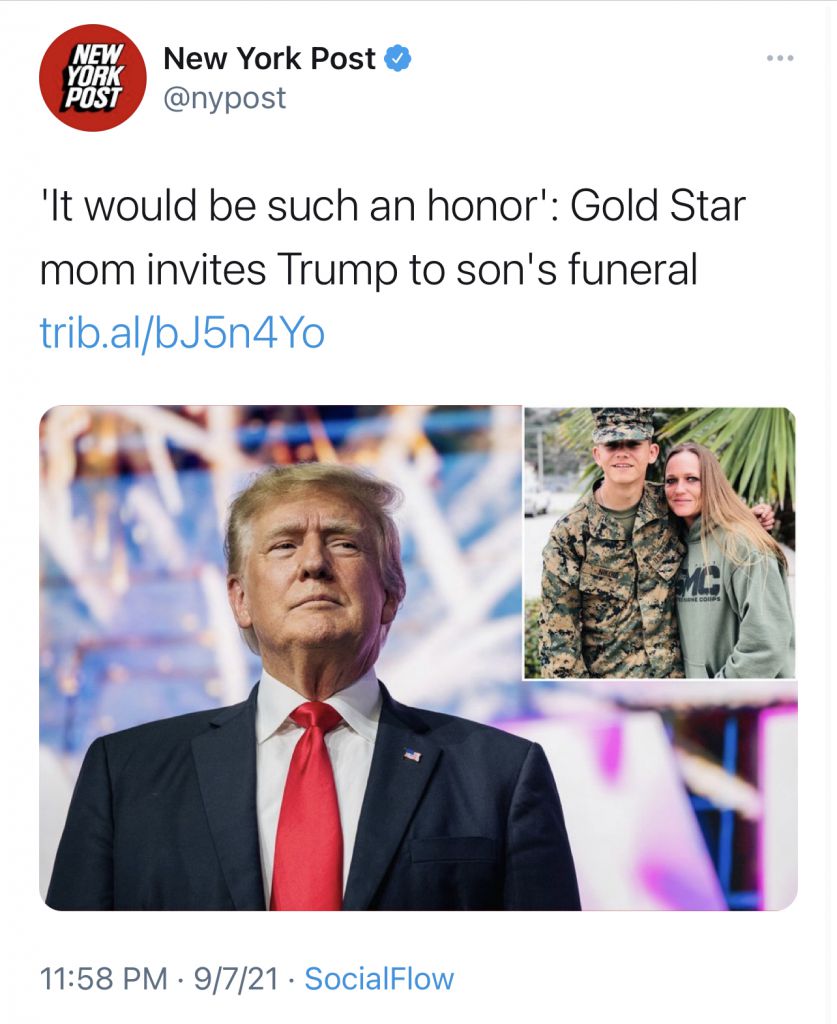Open the three-dot more options menu
The height and width of the screenshot is (1024, 837).
(780, 59)
